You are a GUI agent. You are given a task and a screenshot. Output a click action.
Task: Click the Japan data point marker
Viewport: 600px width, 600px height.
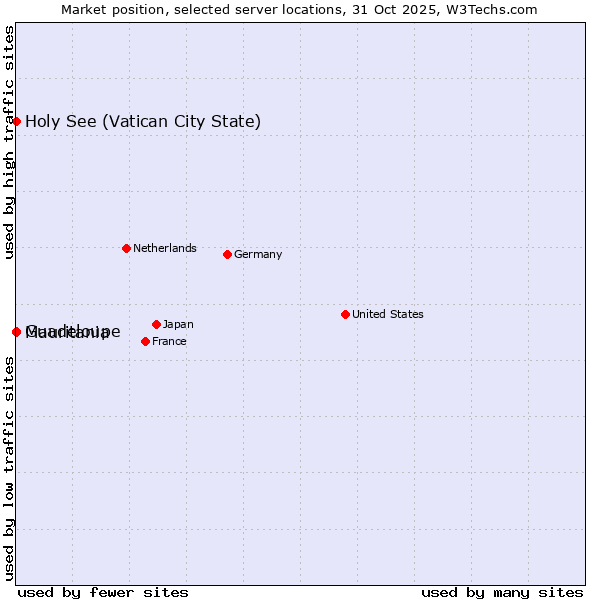(x=156, y=324)
